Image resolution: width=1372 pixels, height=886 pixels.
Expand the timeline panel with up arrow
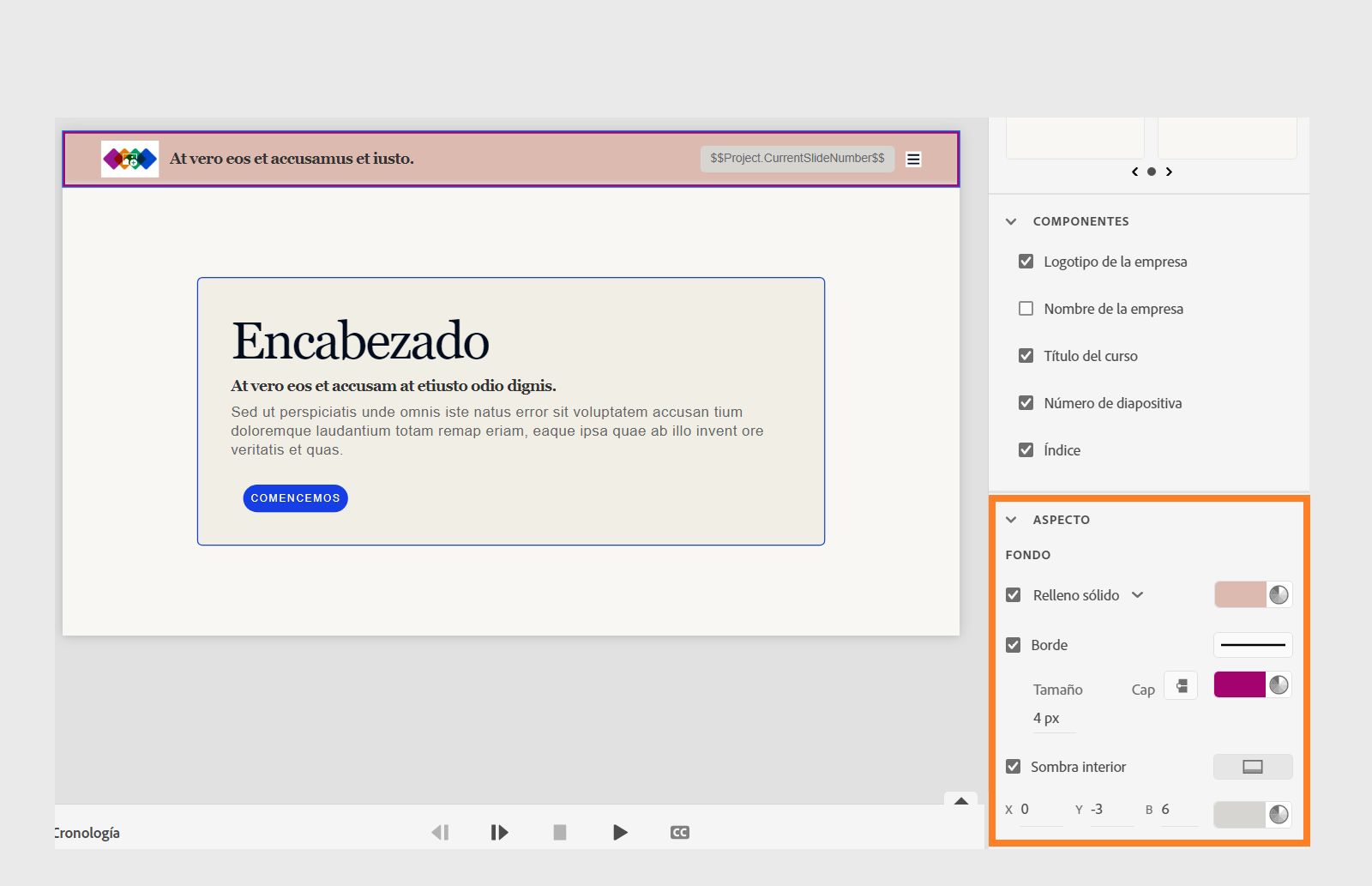pyautogui.click(x=961, y=800)
